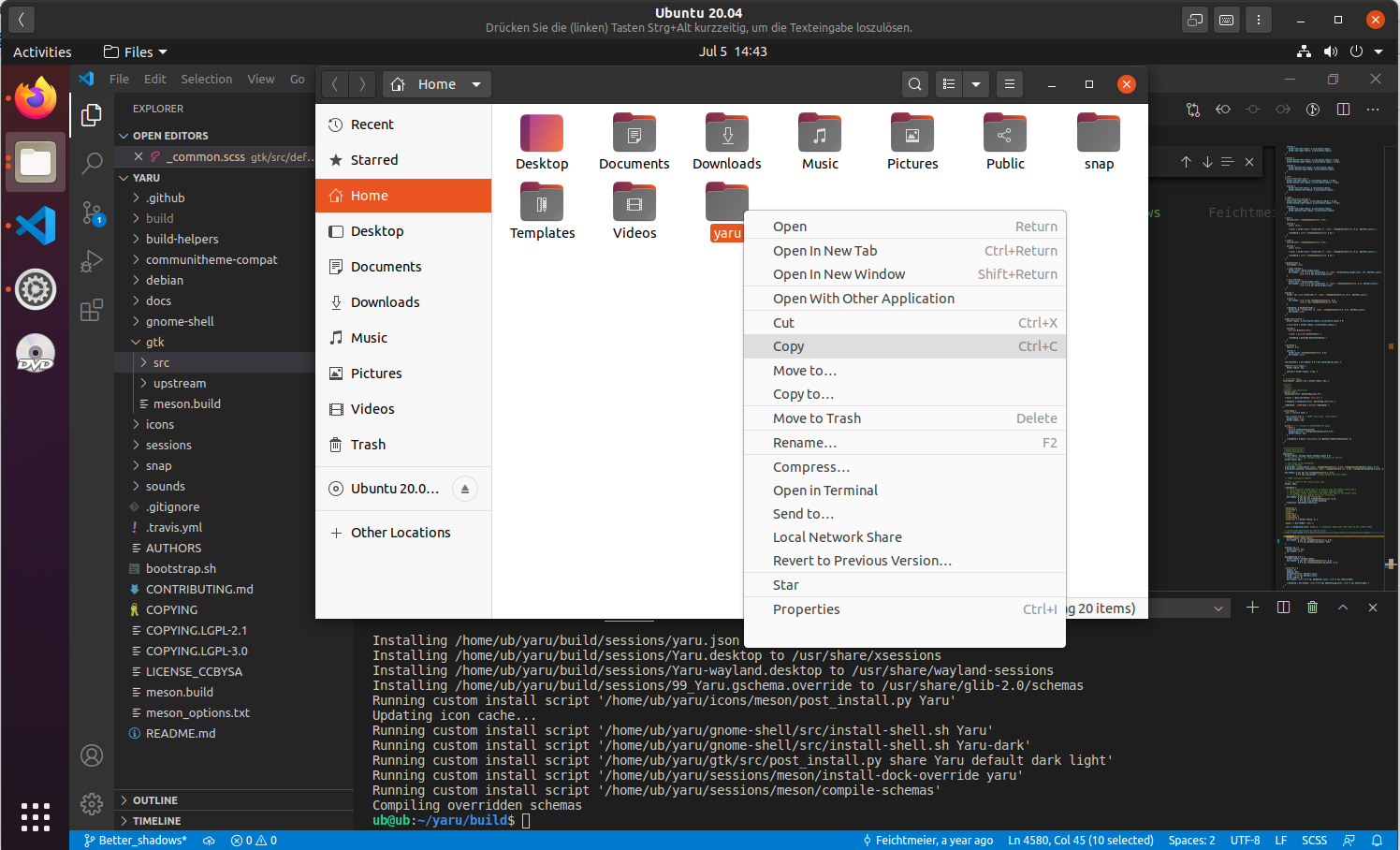
Task: Open Settings from the Ubuntu dock
Action: click(x=36, y=289)
